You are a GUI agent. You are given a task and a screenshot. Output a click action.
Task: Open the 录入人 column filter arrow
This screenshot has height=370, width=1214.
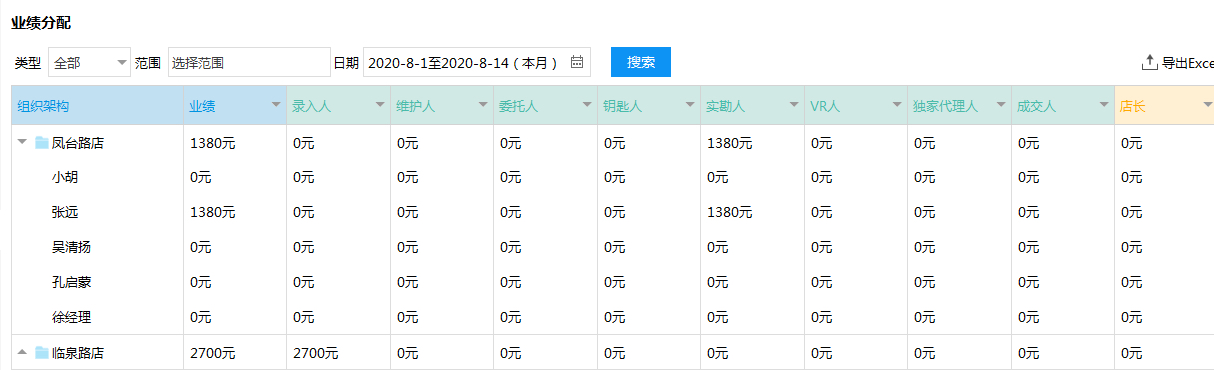[380, 105]
